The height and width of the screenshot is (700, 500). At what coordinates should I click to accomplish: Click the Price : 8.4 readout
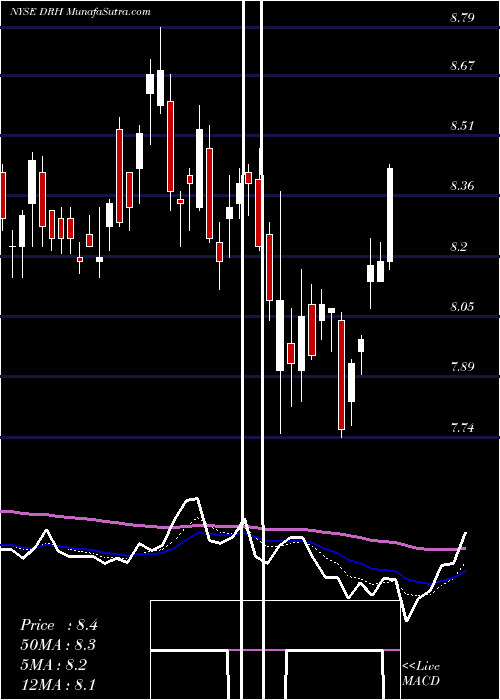point(58,625)
